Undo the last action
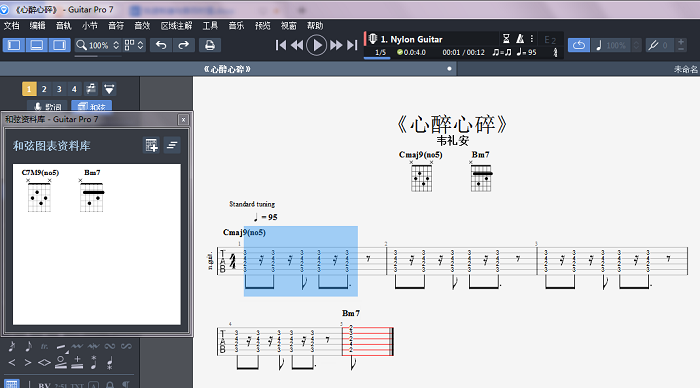Screen dimensions: 700x388 161,45
